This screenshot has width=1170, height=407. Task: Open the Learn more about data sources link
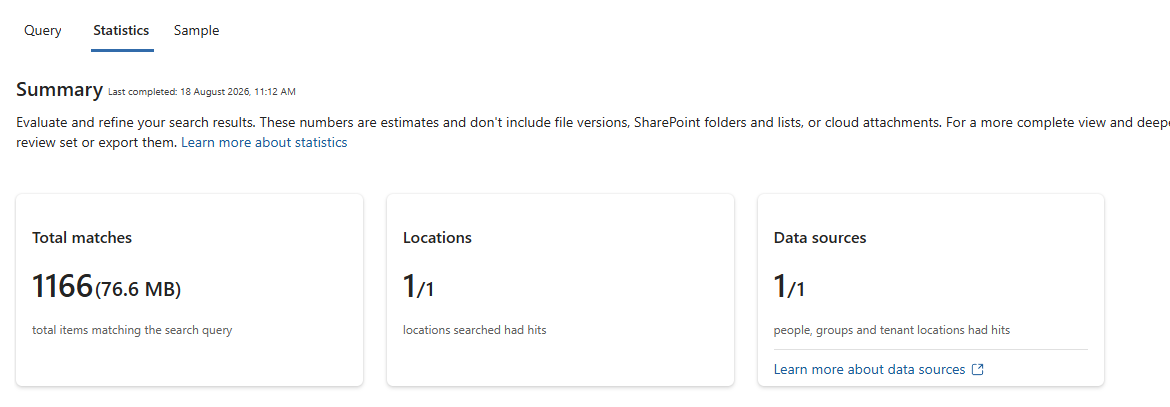tap(869, 370)
